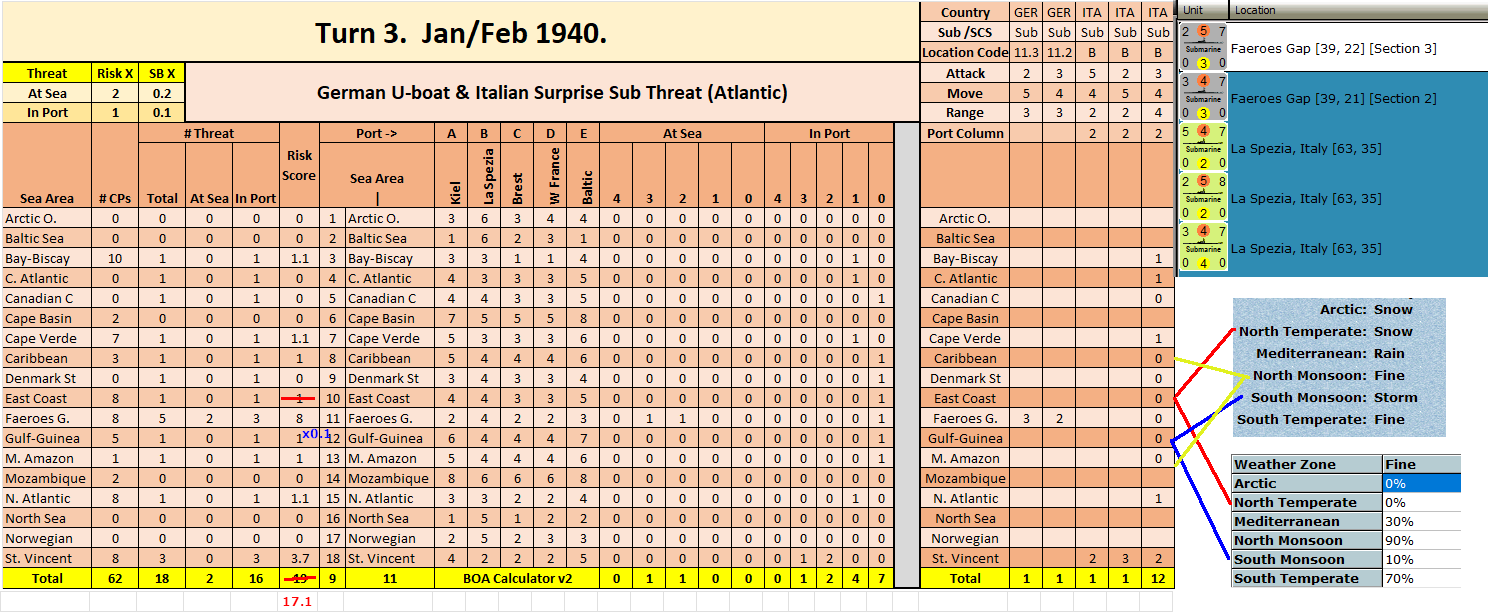Click the 'Port ->' header cell
Viewport: 1491px width, 612px height.
(376, 133)
